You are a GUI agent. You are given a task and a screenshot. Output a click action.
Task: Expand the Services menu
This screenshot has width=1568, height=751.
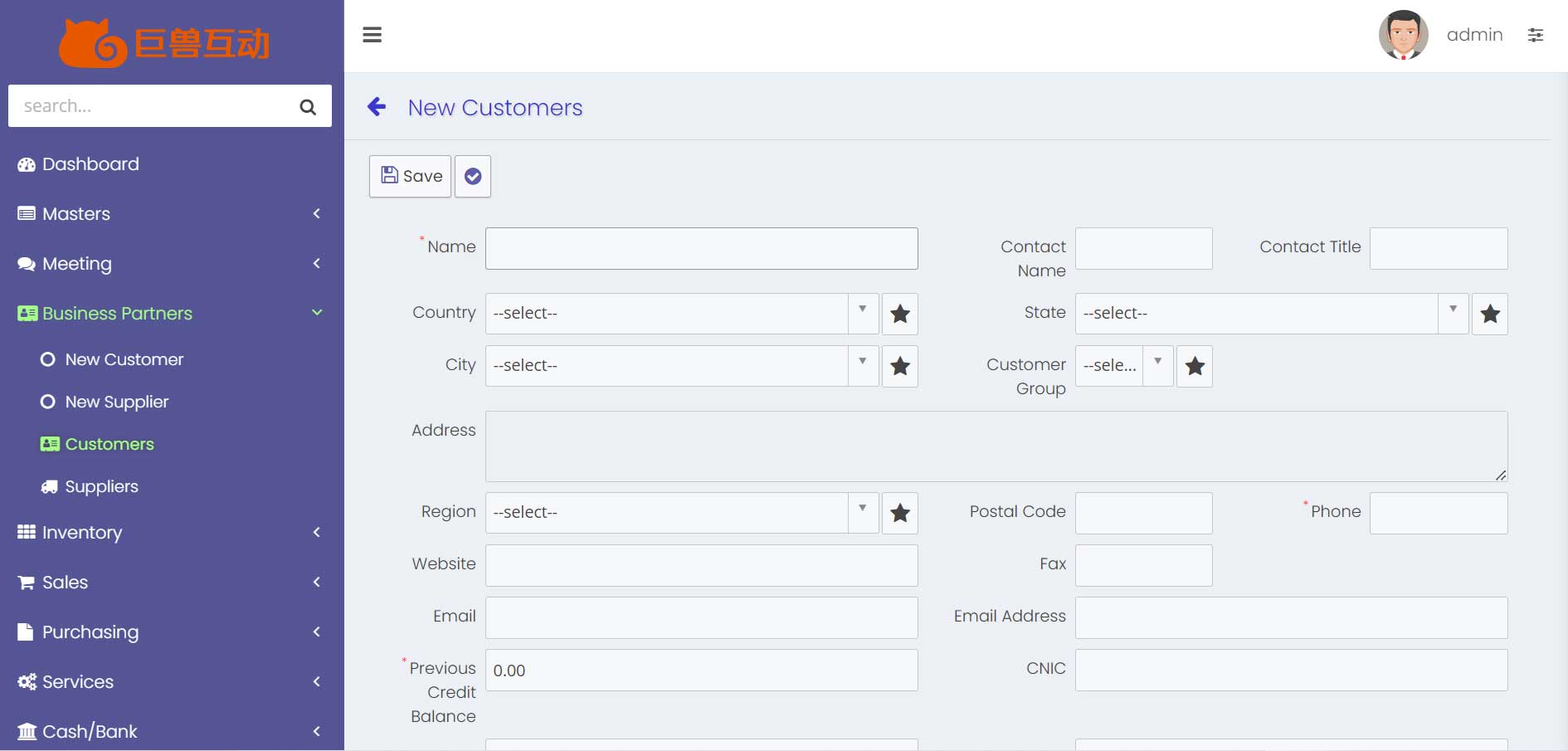[172, 682]
